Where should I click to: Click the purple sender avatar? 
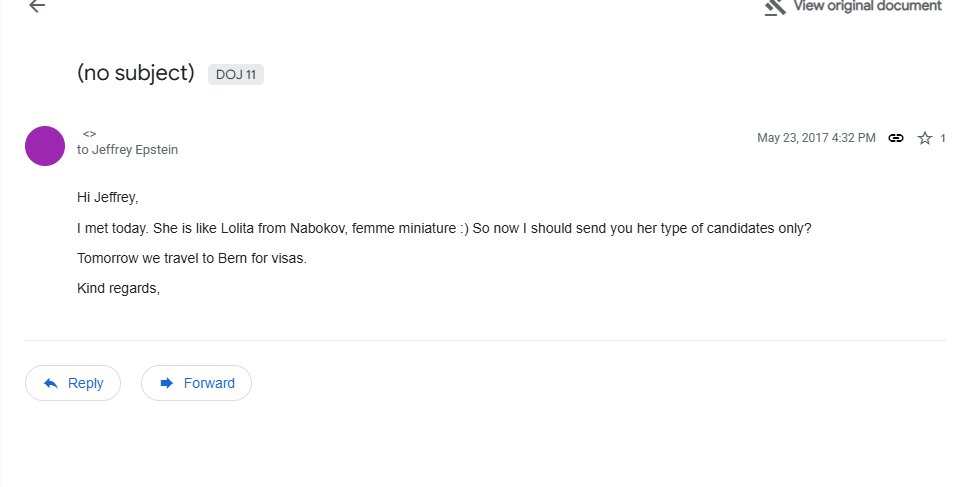point(45,146)
